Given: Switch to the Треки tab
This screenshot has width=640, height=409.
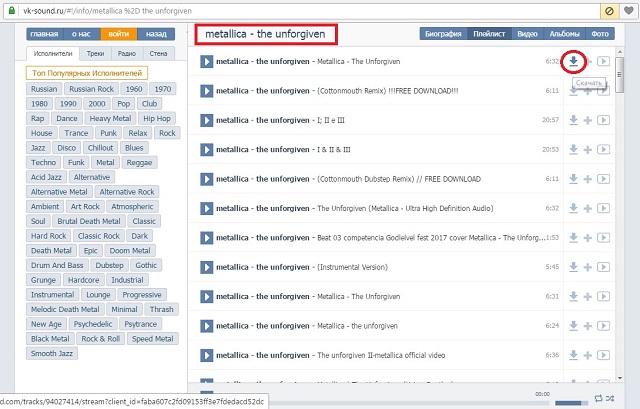Looking at the screenshot, I should coord(96,53).
